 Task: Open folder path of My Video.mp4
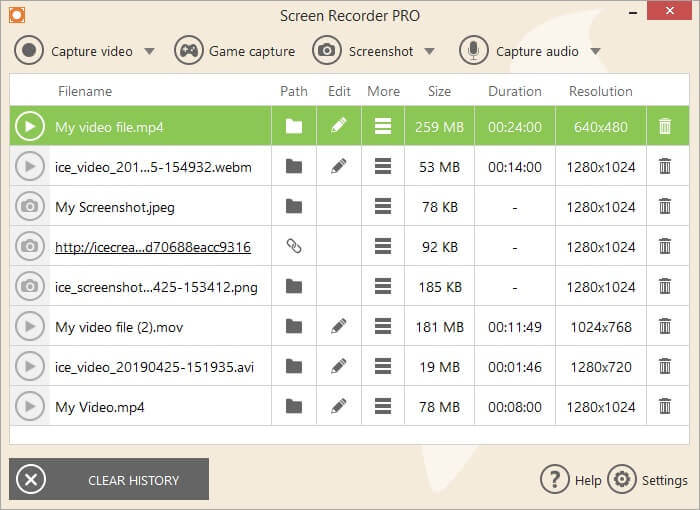point(293,407)
